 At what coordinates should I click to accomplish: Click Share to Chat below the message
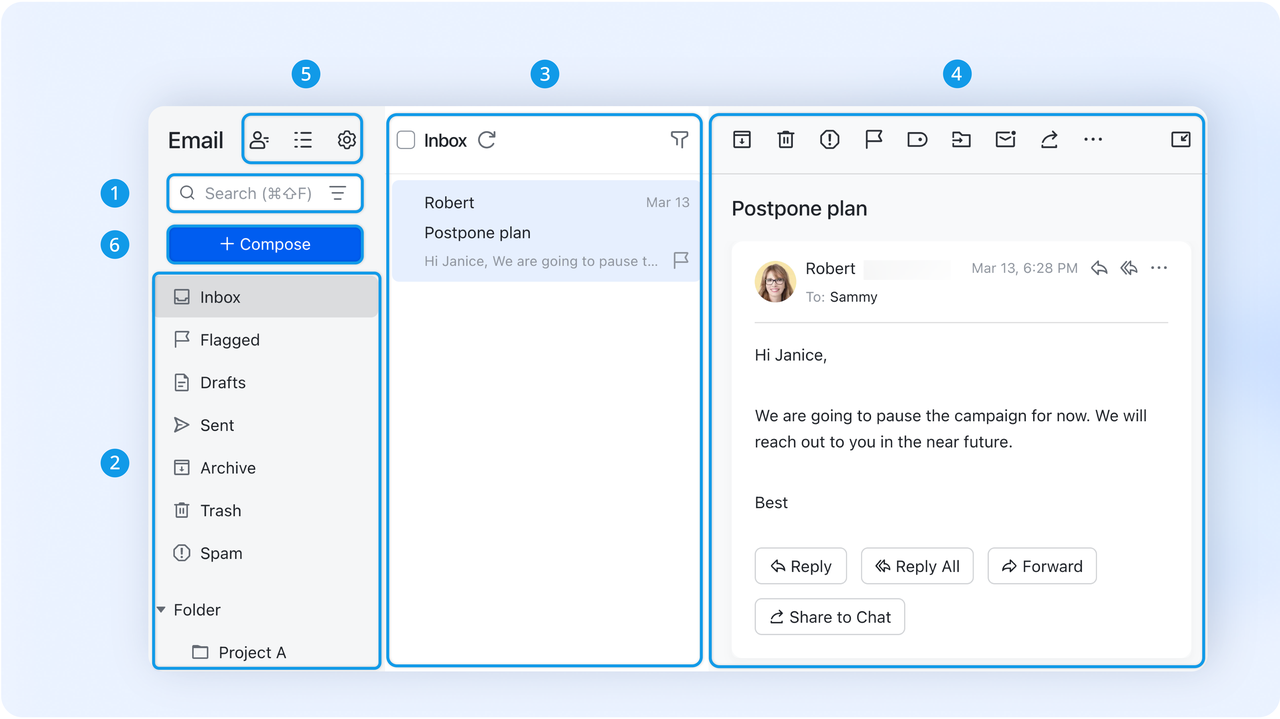[829, 616]
